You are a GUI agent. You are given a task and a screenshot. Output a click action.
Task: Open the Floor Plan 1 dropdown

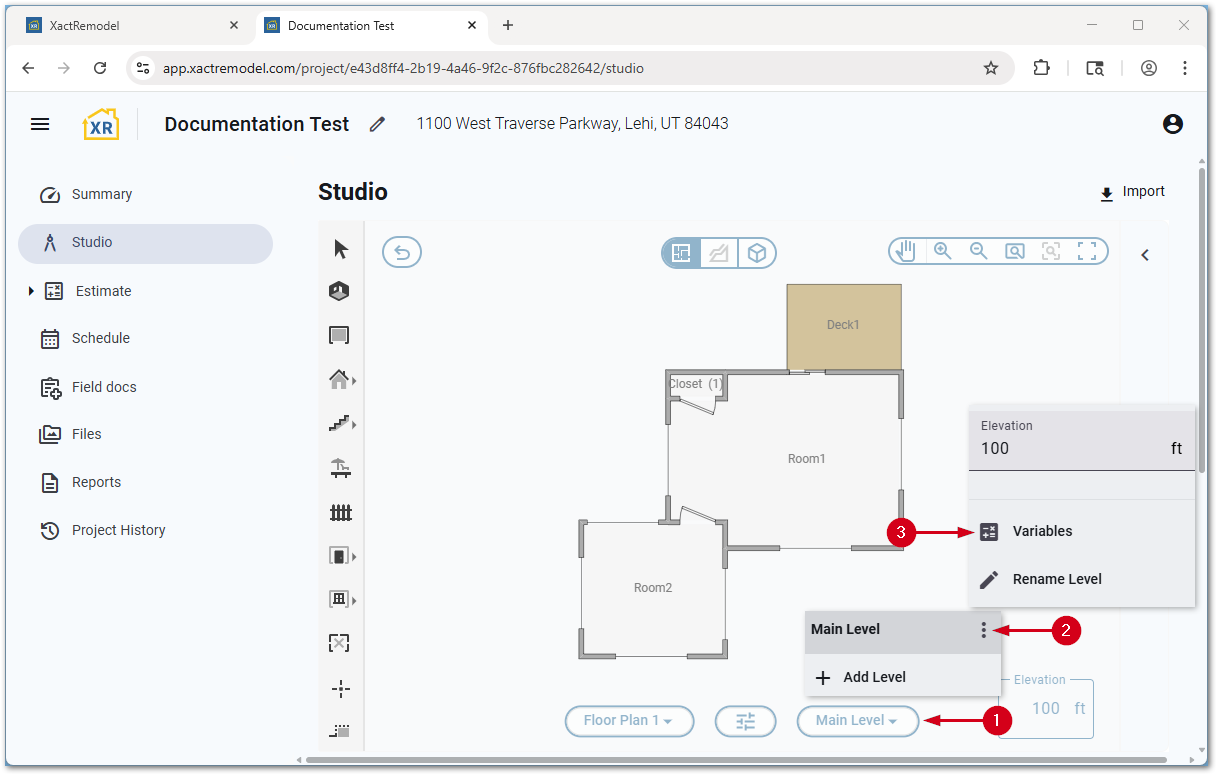628,720
